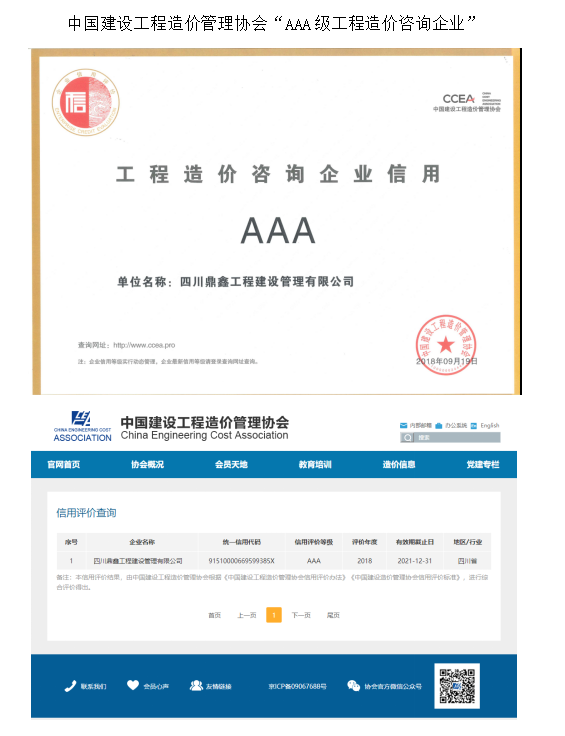Screen dimensions: 565x736
Task: Click the AAA rating cell in the table
Action: [x=313, y=560]
